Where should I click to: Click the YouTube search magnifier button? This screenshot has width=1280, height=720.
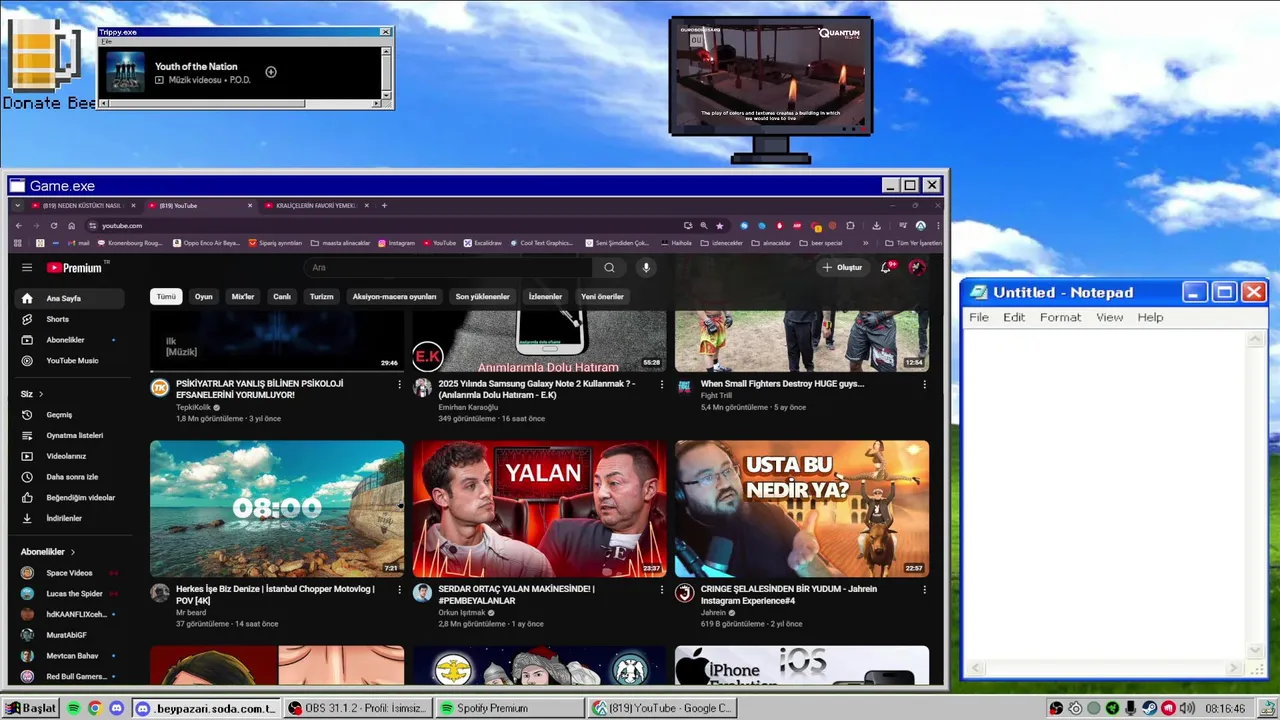pyautogui.click(x=609, y=268)
